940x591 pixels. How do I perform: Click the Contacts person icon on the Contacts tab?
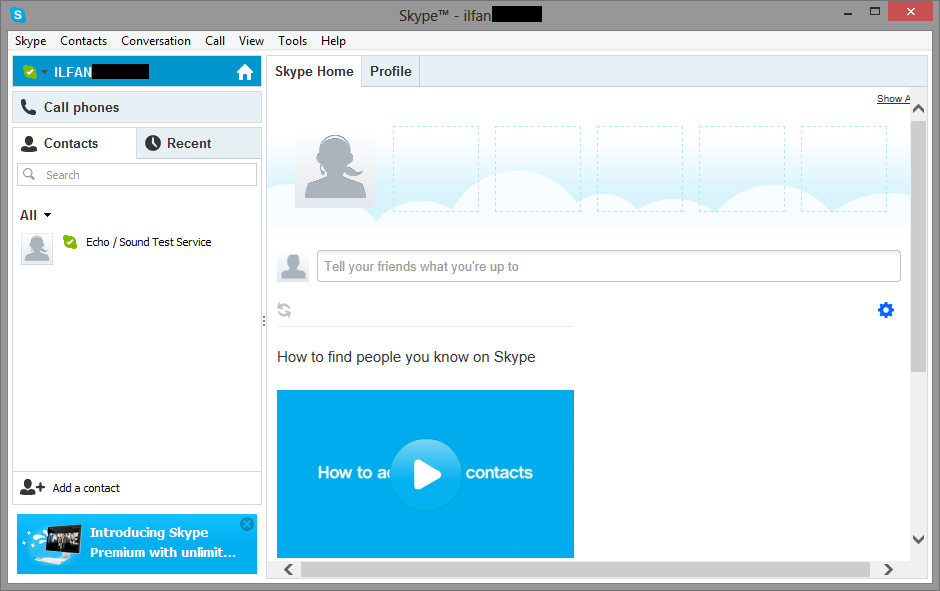28,143
